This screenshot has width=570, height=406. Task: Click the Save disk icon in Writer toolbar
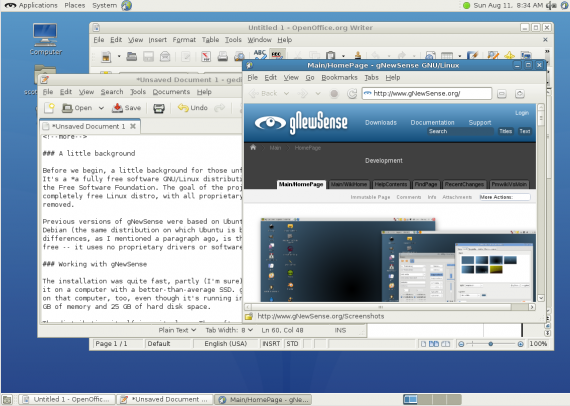[x=148, y=56]
